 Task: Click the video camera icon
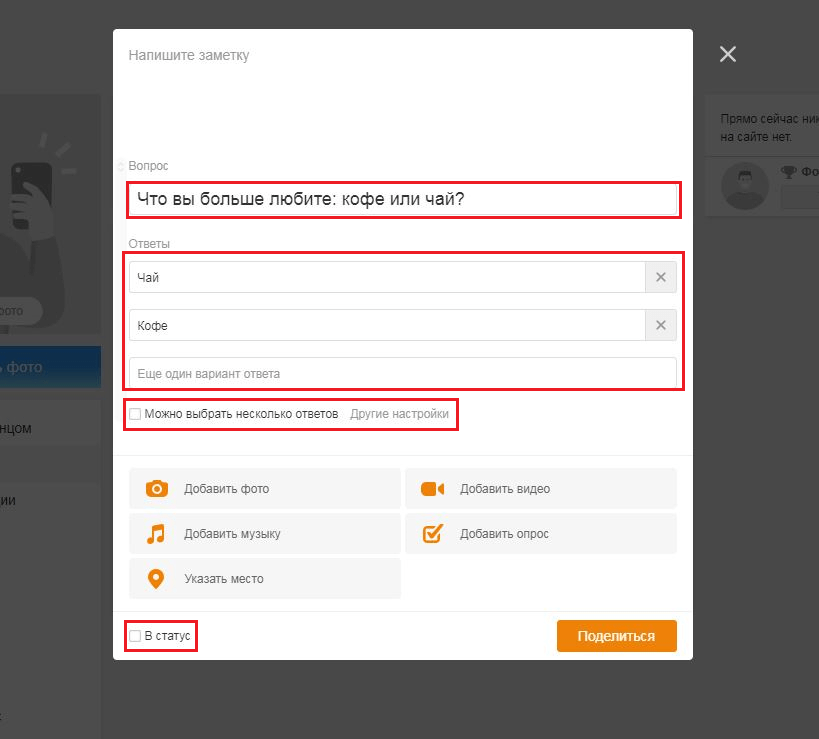(x=432, y=489)
